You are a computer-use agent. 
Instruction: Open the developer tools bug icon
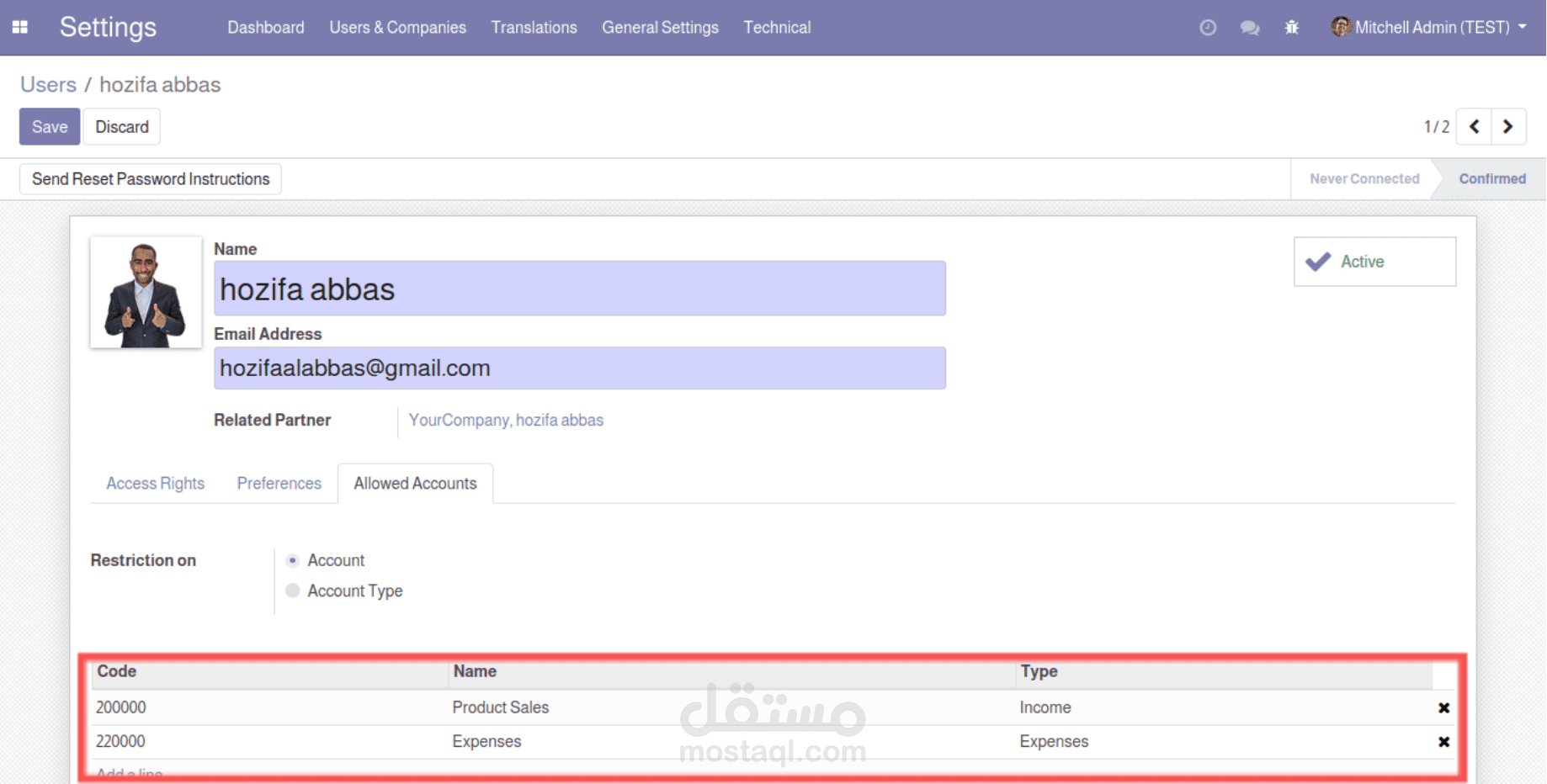coord(1292,28)
